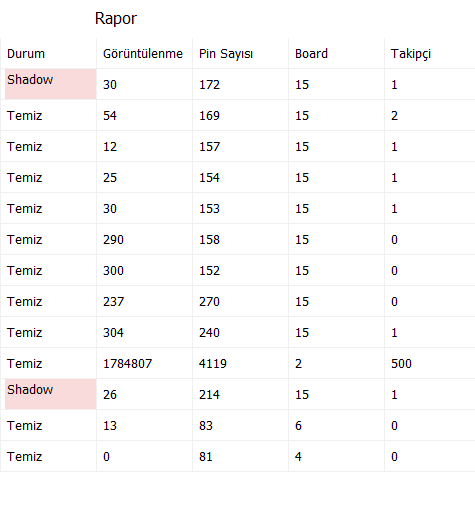
Task: Click the 304 views cell
Action: click(x=145, y=332)
